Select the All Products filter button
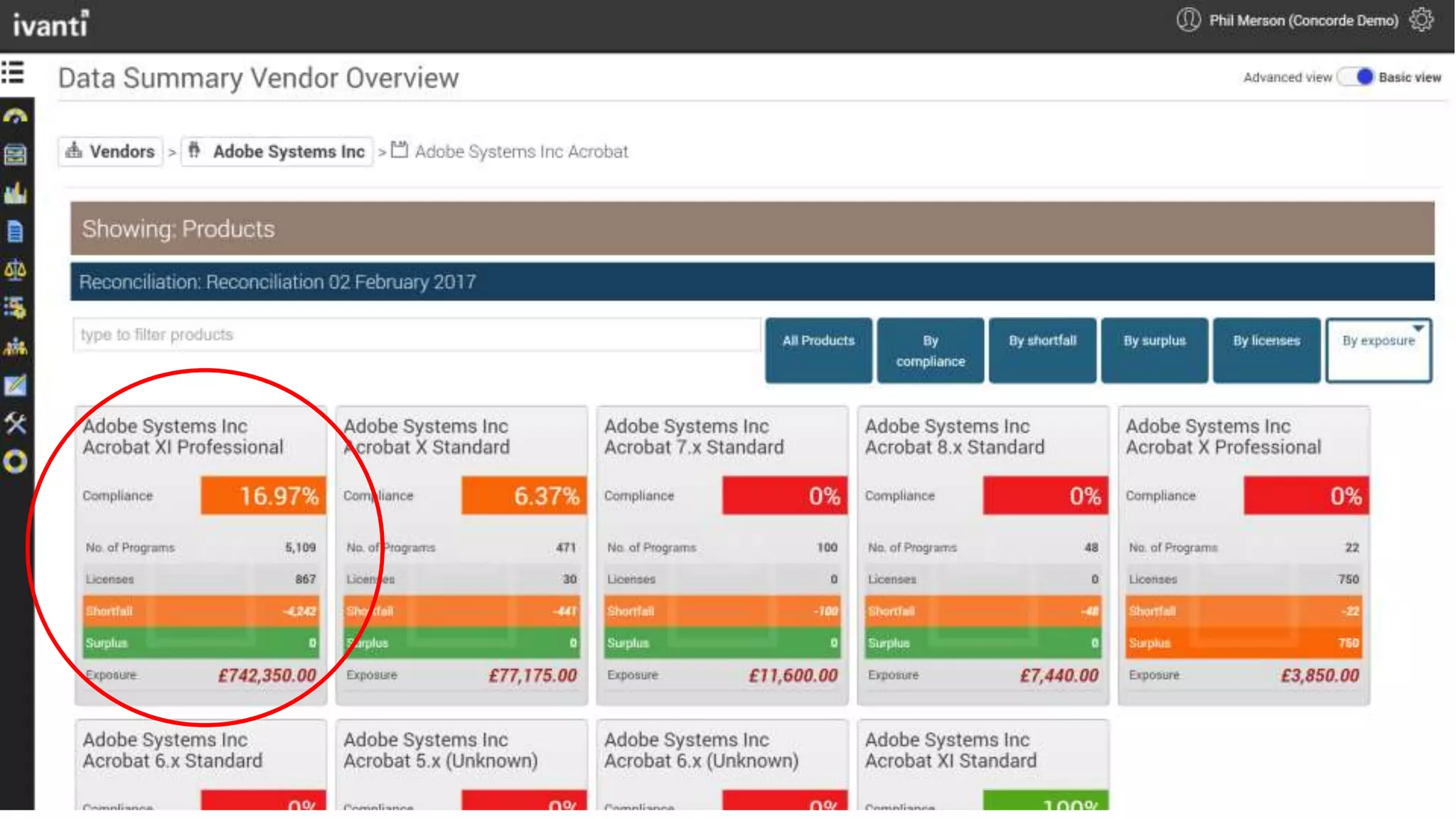 (x=818, y=350)
